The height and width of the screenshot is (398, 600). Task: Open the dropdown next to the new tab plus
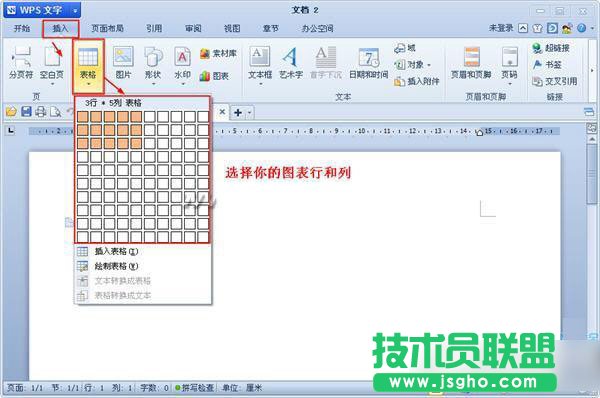[249, 113]
